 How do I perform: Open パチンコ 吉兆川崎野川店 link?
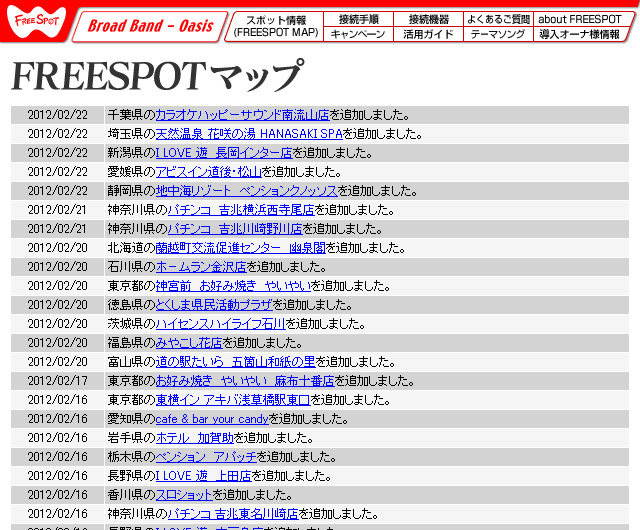pos(235,229)
